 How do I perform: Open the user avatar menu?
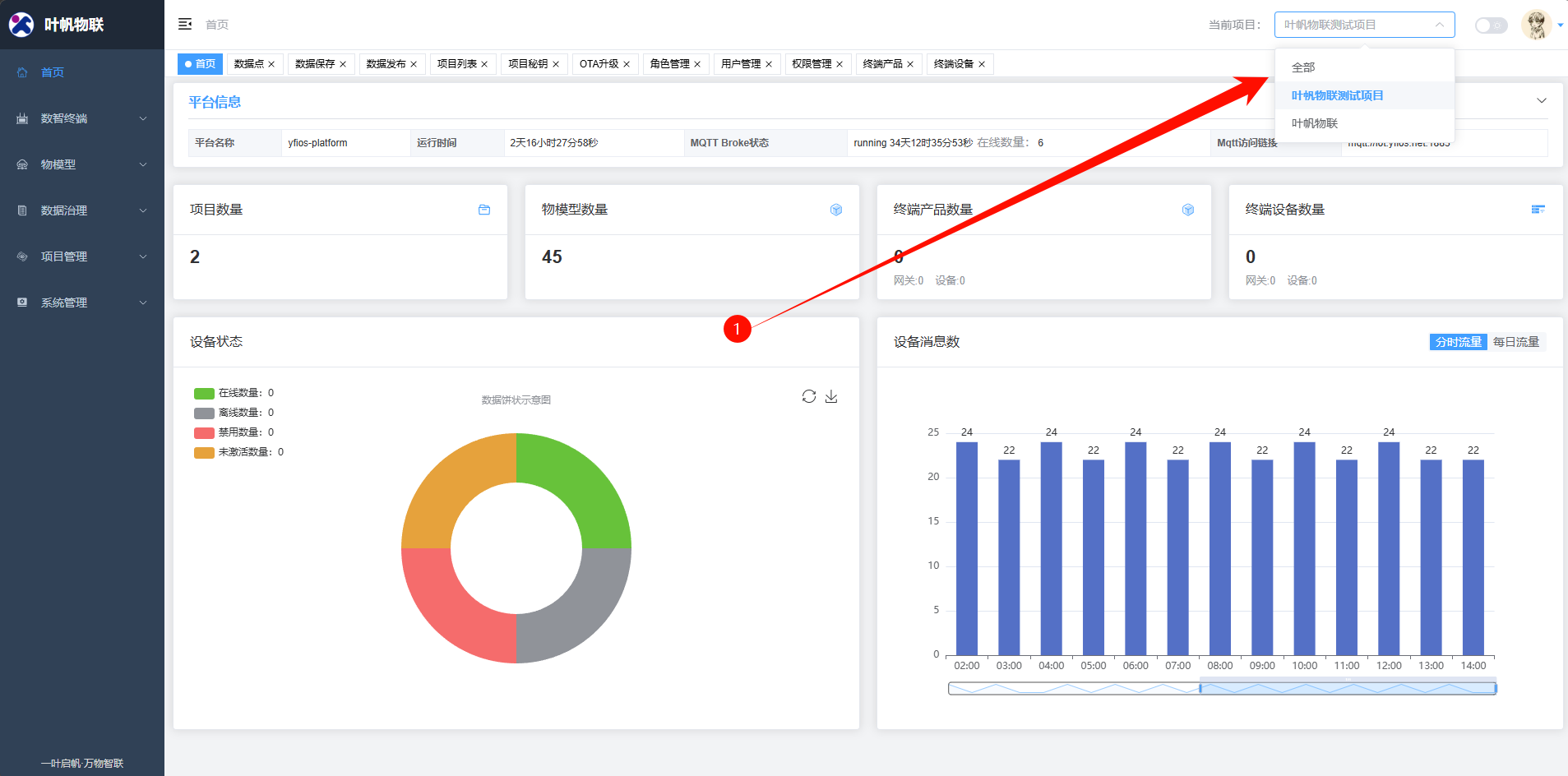[1536, 25]
